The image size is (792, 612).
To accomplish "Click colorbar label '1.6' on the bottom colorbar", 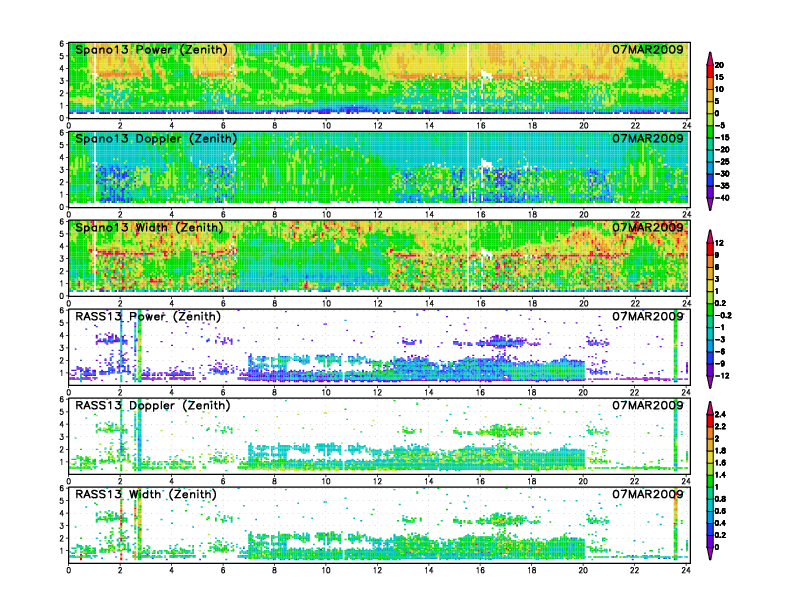I will click(x=721, y=463).
